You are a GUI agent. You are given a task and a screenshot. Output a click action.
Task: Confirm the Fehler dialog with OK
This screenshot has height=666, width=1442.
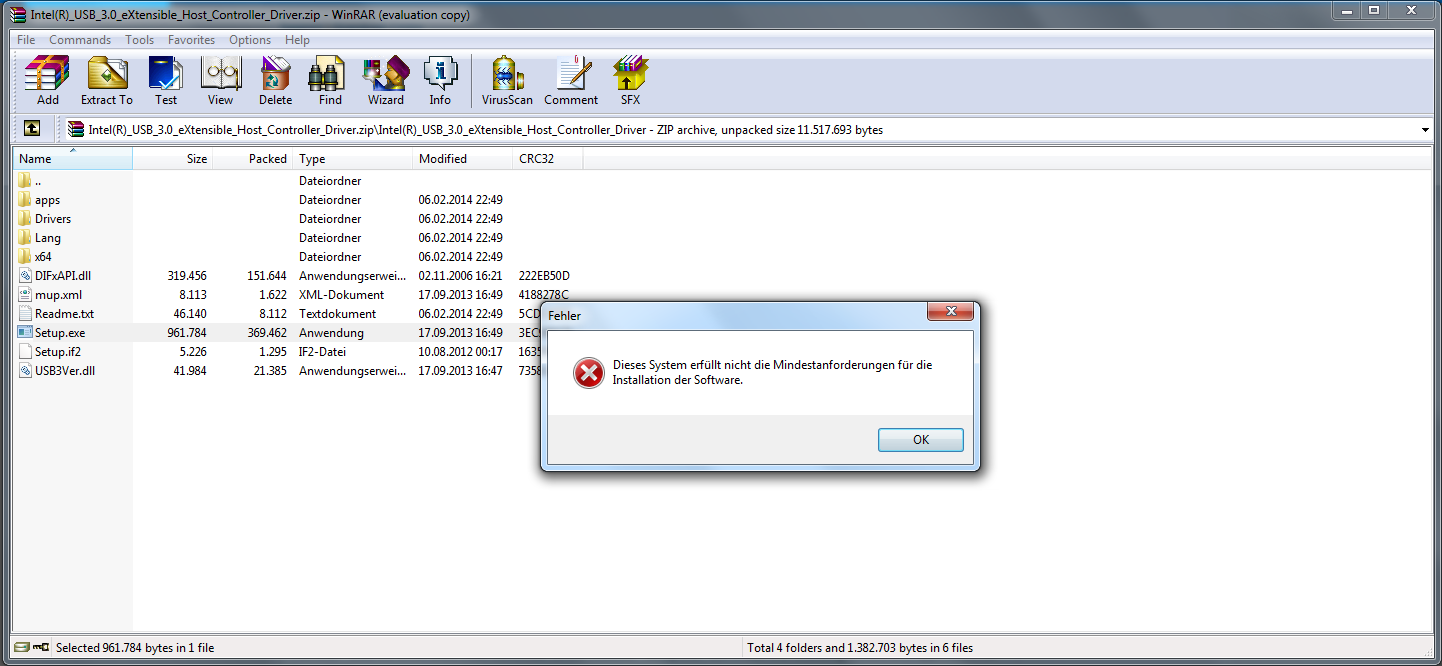coord(921,440)
